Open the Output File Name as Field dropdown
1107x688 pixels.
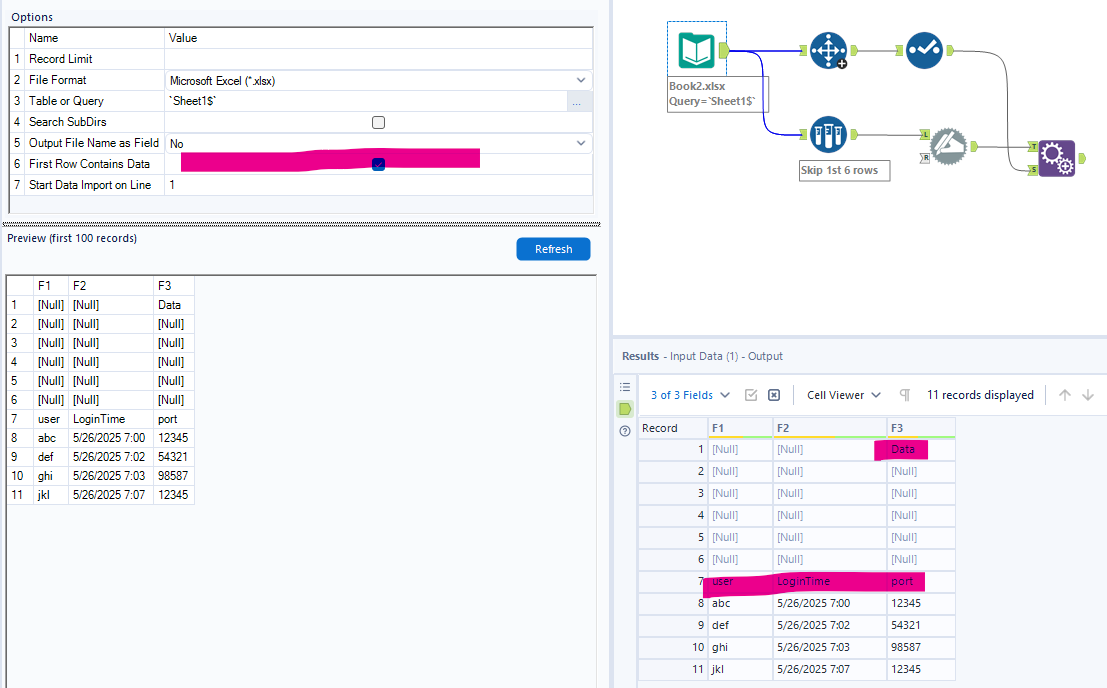[578, 142]
